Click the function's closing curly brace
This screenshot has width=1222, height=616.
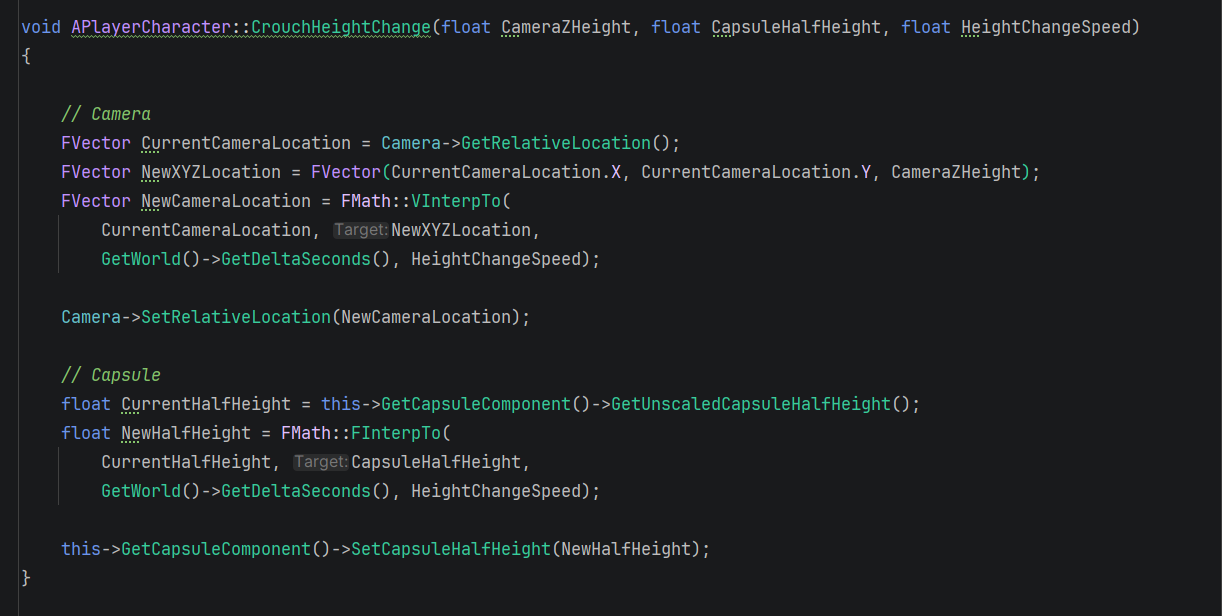click(26, 578)
